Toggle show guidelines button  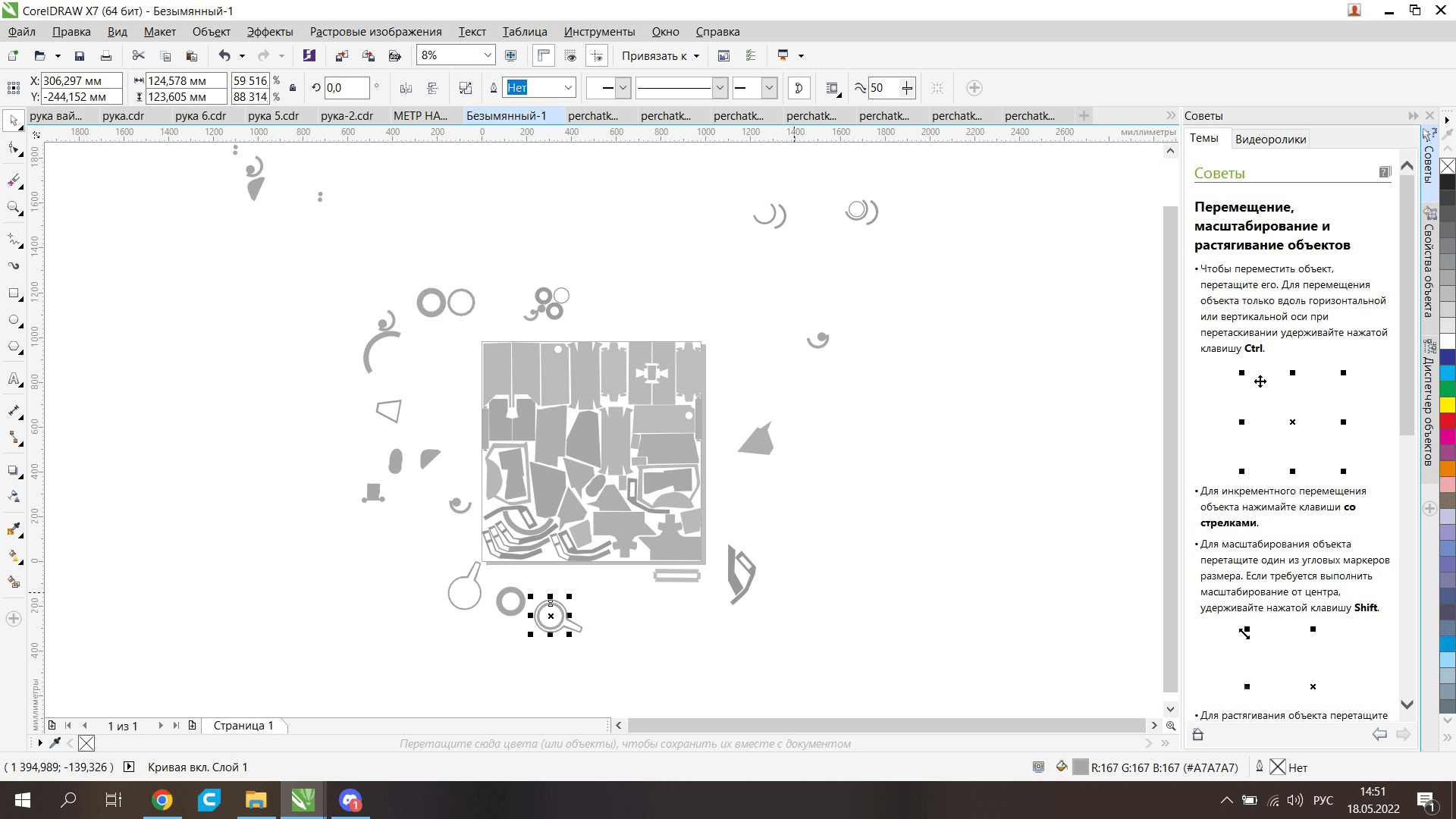(597, 55)
